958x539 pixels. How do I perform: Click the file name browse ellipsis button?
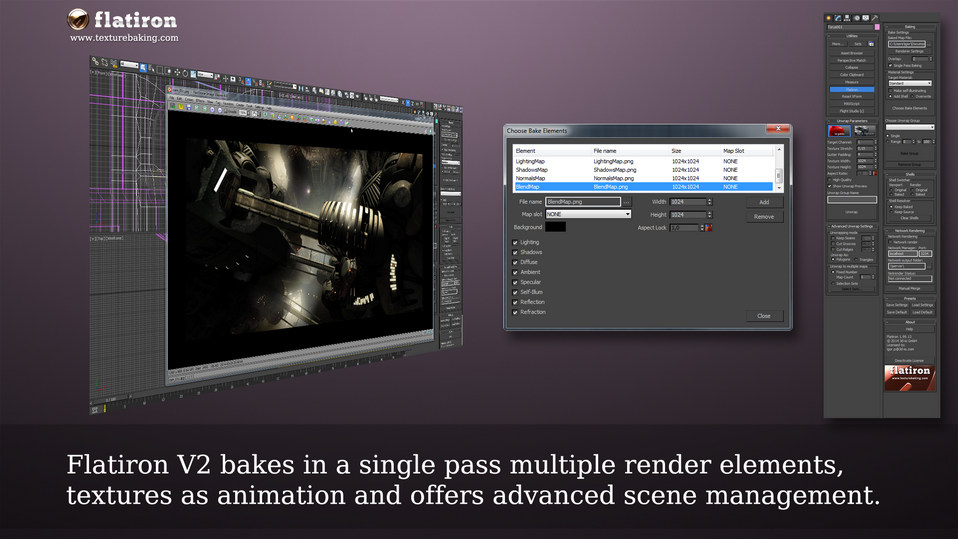[626, 202]
